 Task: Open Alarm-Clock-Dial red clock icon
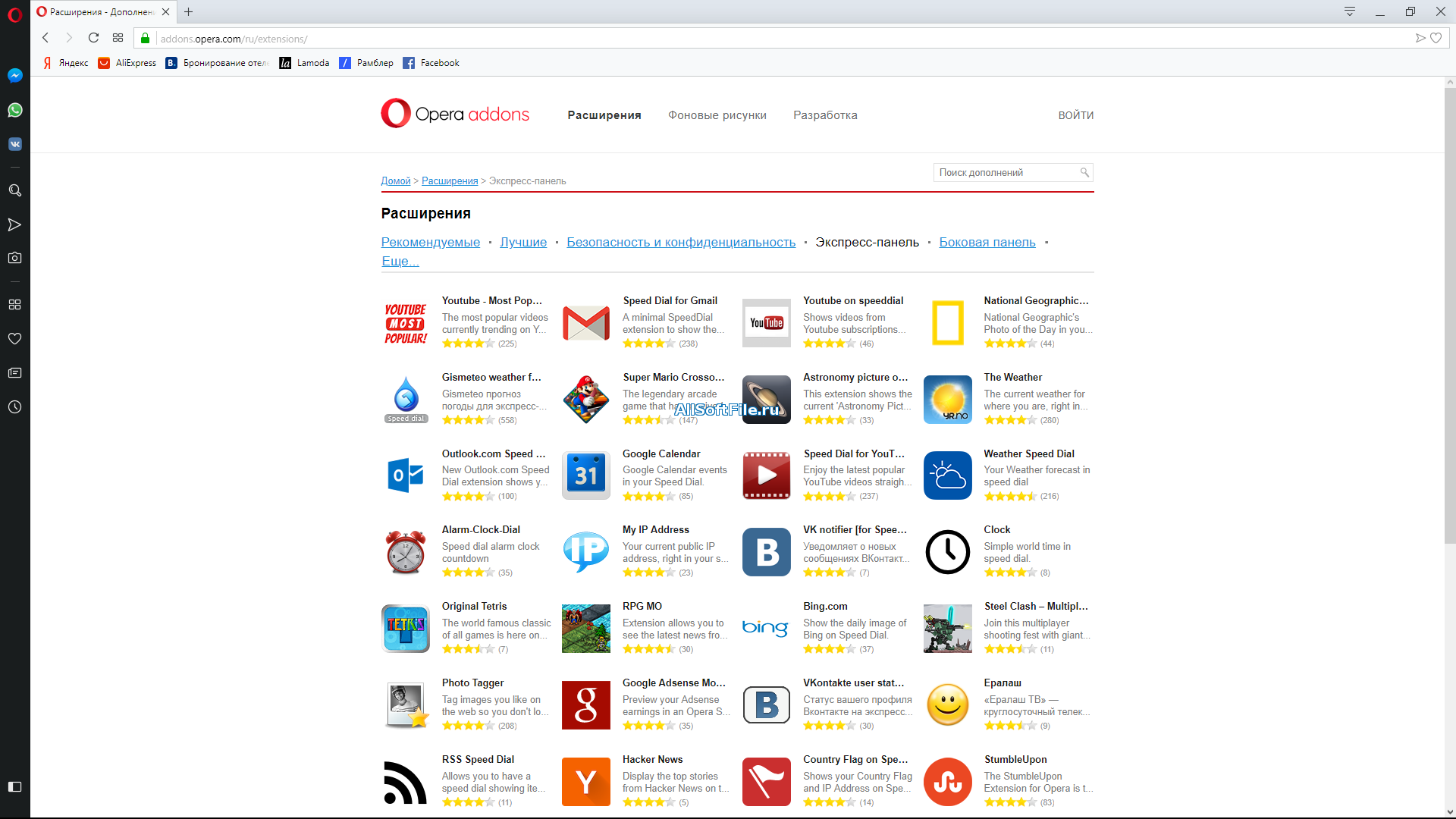point(406,552)
